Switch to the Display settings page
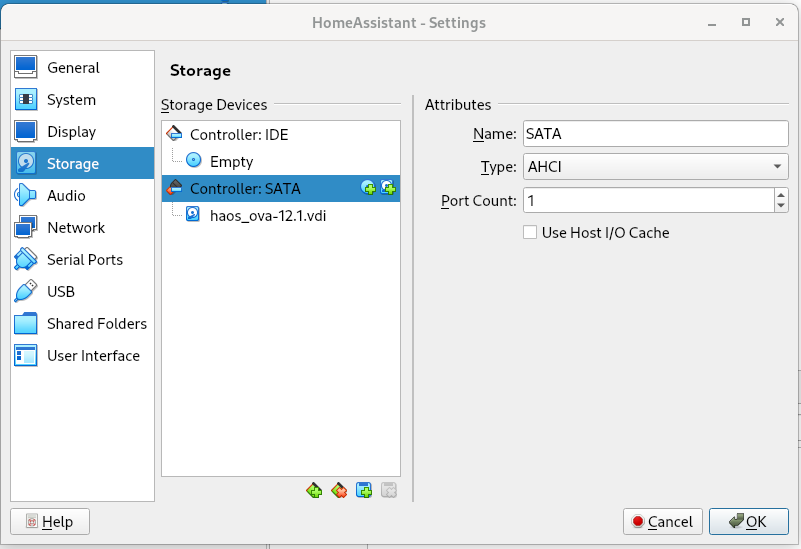The width and height of the screenshot is (801, 549). point(71,132)
